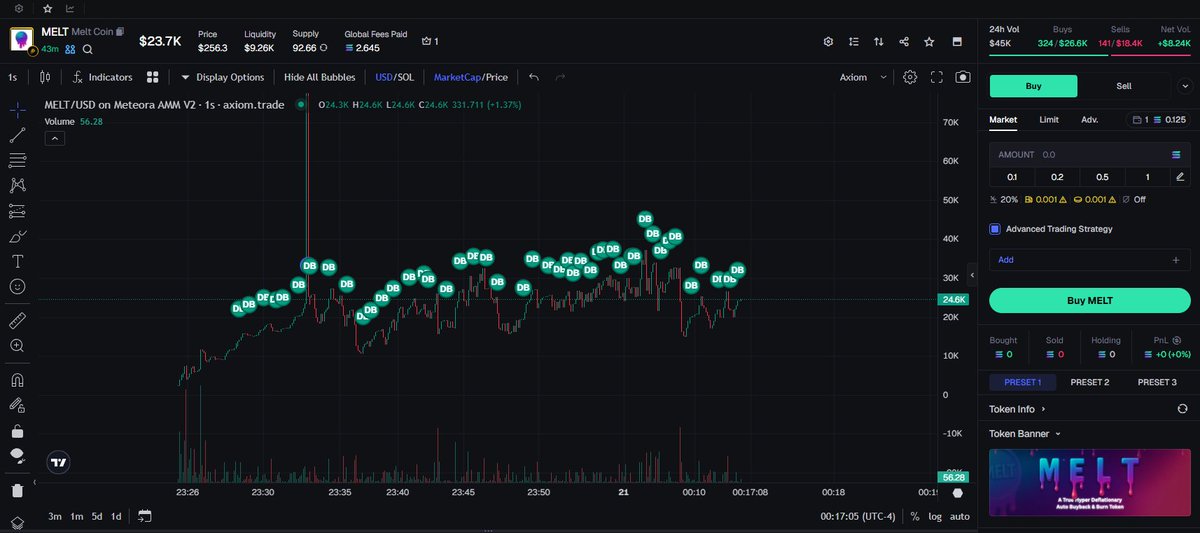
Task: Undo the last chart action
Action: (534, 77)
